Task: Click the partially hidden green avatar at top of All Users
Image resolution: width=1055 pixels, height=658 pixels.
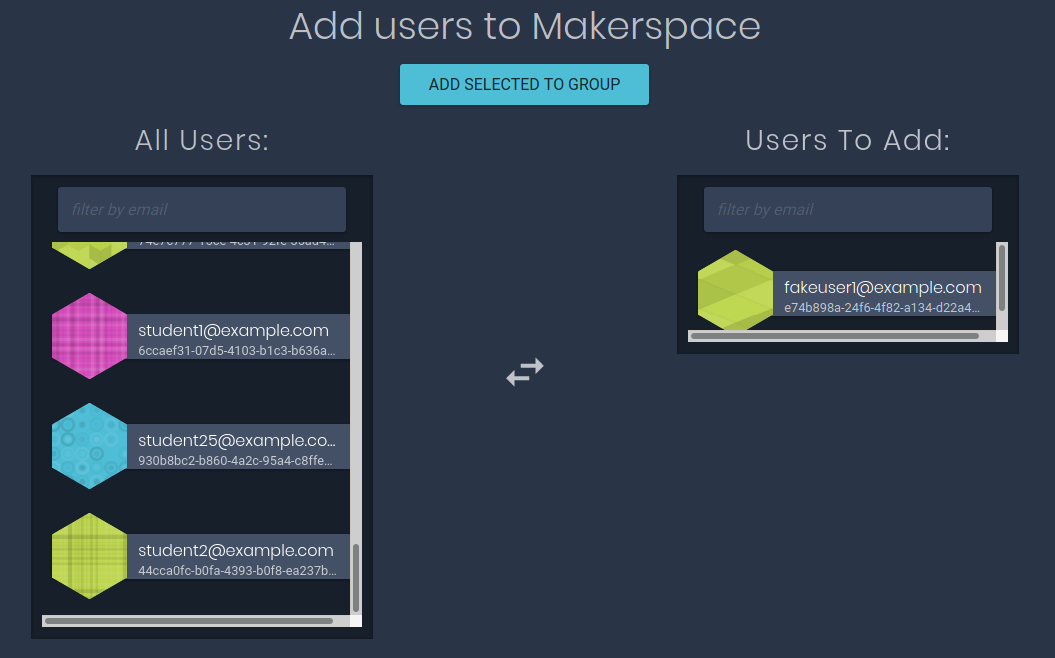Action: pos(89,256)
